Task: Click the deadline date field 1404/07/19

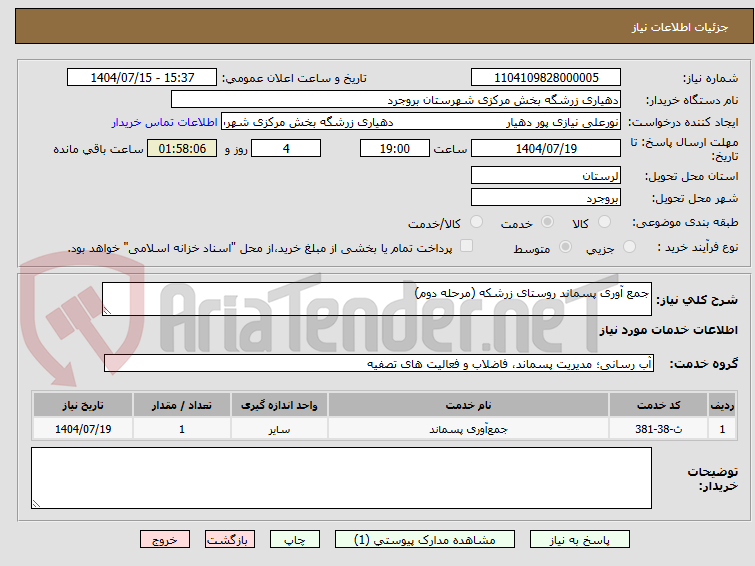Action: [x=546, y=148]
